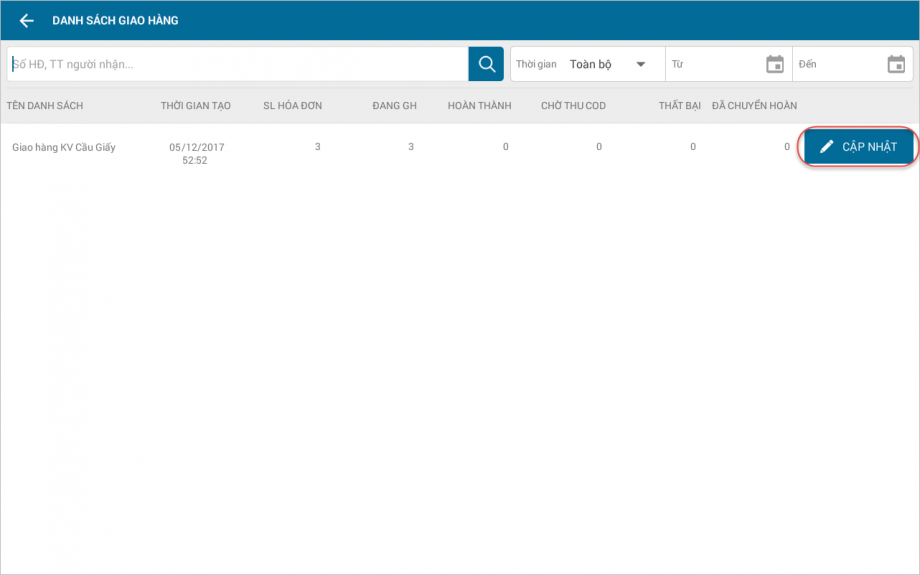Click the ĐANG GH column header

click(394, 106)
